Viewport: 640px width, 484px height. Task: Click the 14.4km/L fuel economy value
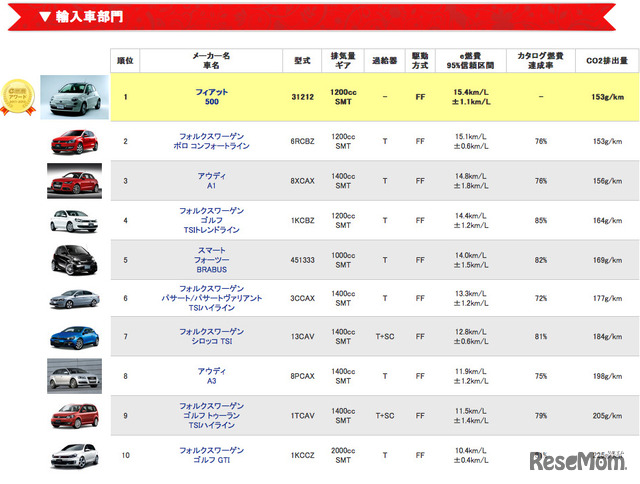pos(471,216)
